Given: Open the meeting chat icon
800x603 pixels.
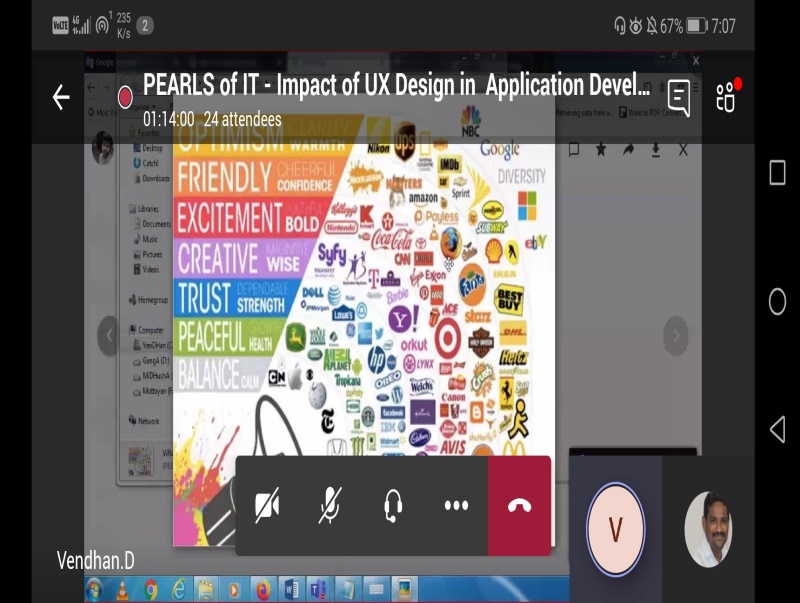Looking at the screenshot, I should tap(679, 97).
